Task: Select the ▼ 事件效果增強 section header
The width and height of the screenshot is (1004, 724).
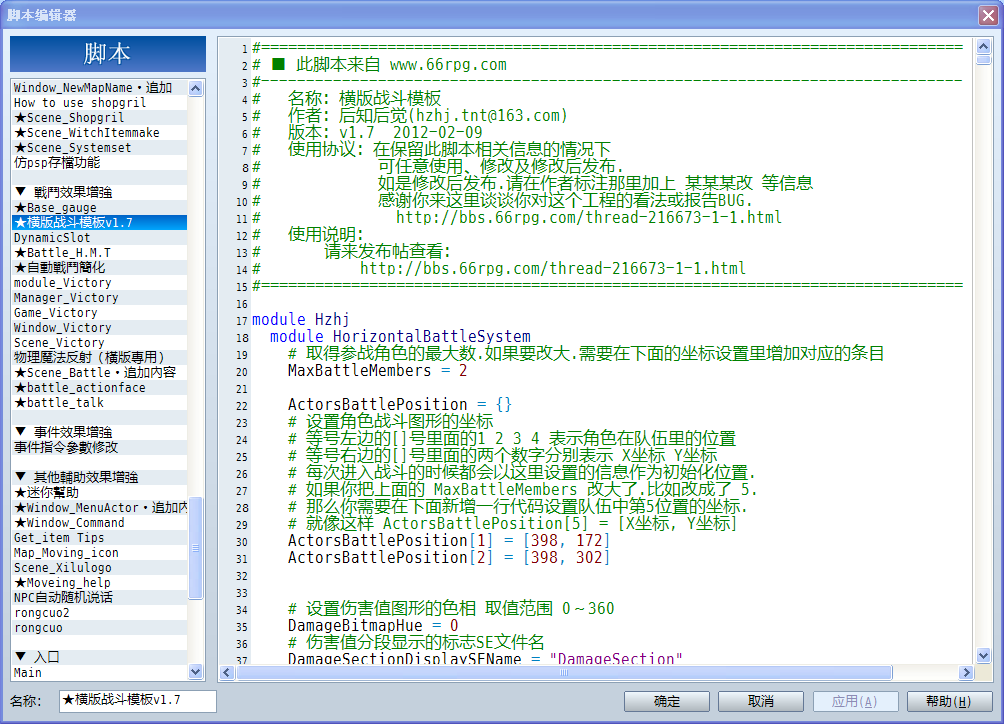Action: [x=100, y=433]
